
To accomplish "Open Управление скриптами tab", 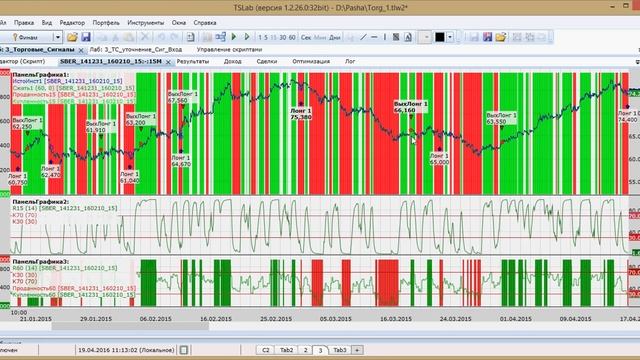I will 229,49.
